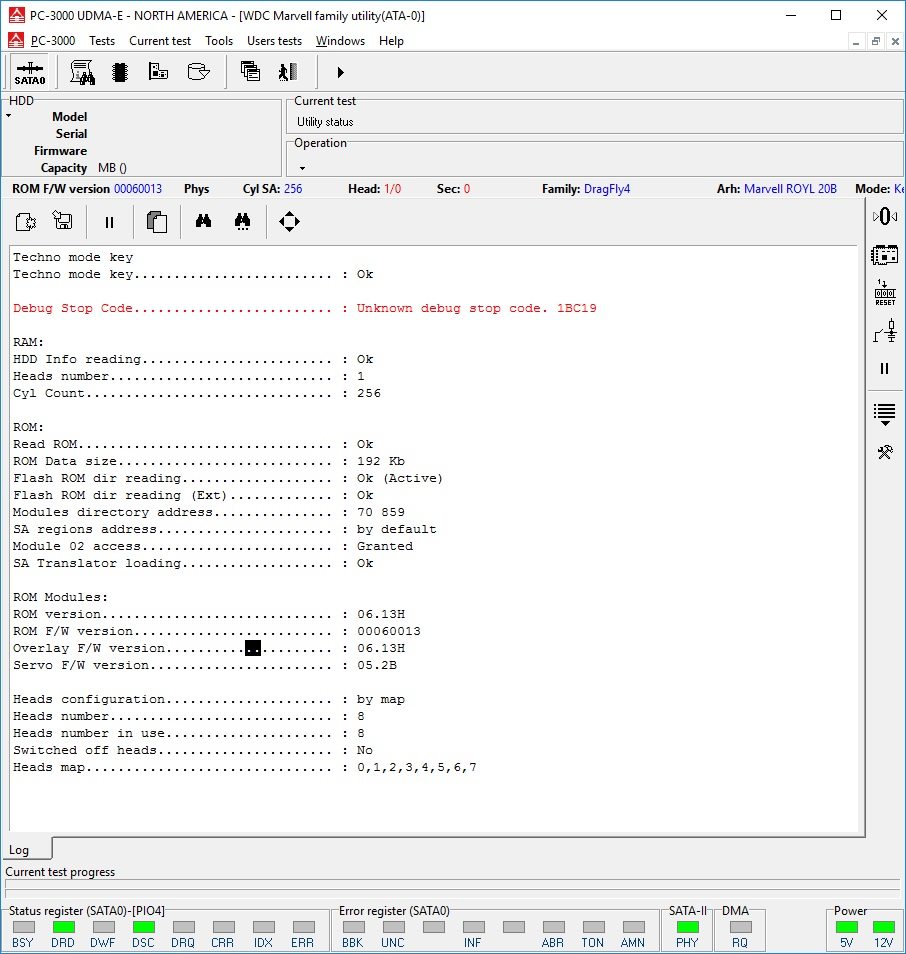Click the BBK error register indicator
The height and width of the screenshot is (954, 906).
coord(354,927)
